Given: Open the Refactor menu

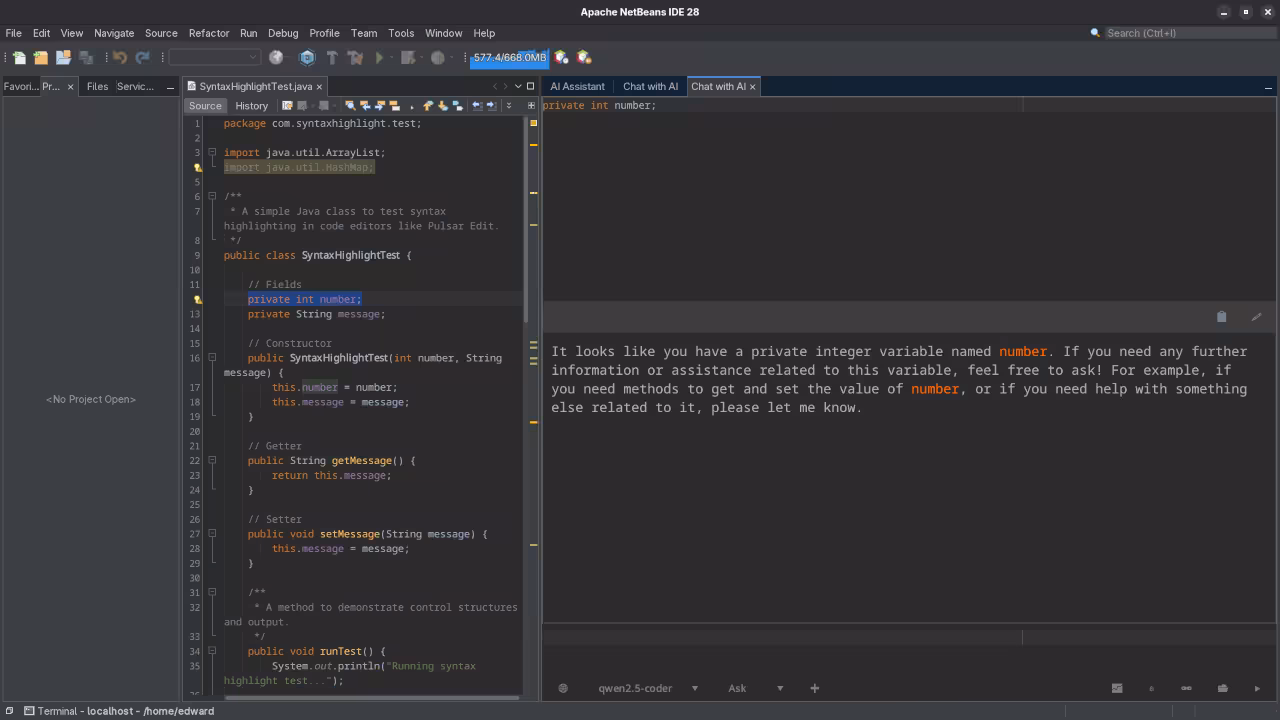Looking at the screenshot, I should point(209,33).
